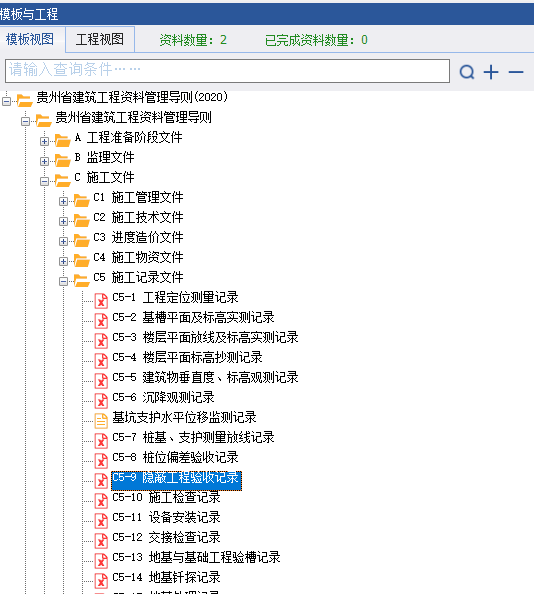The width and height of the screenshot is (534, 594).
Task: Click the PDF icon beside C5-6 沉降观测记录
Action: tap(101, 400)
